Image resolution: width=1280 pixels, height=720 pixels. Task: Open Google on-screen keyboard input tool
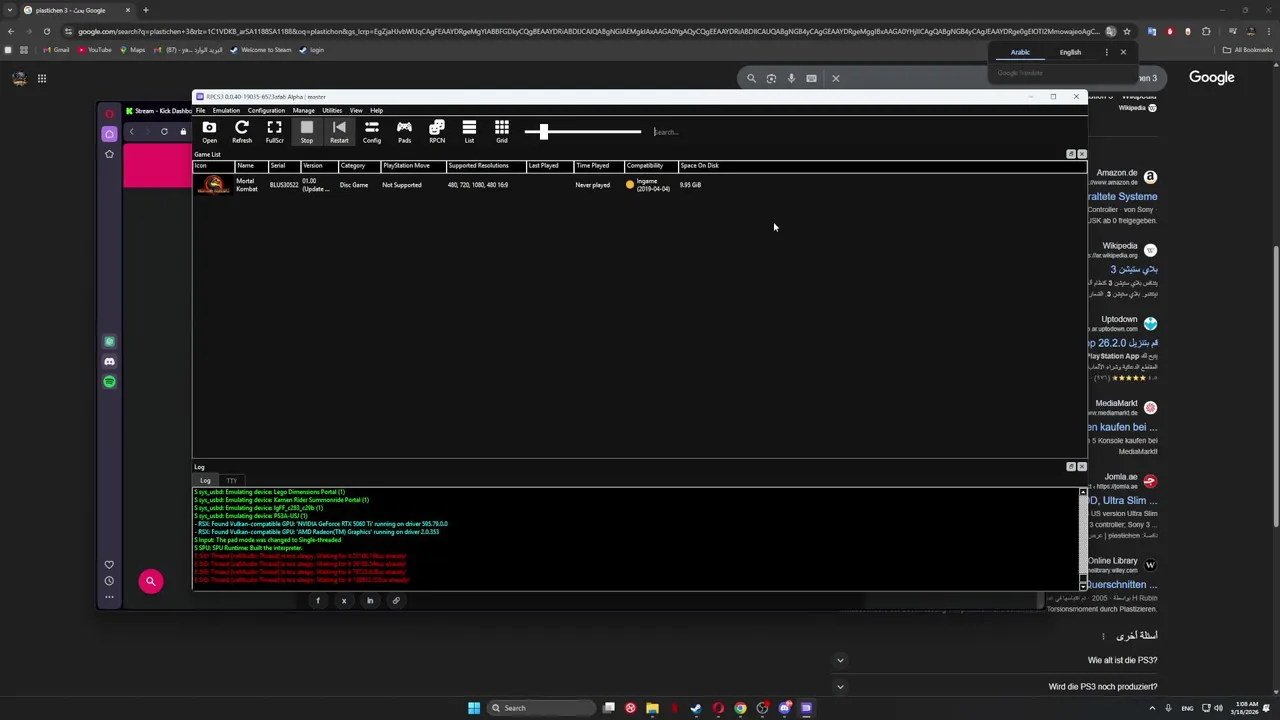(x=811, y=78)
